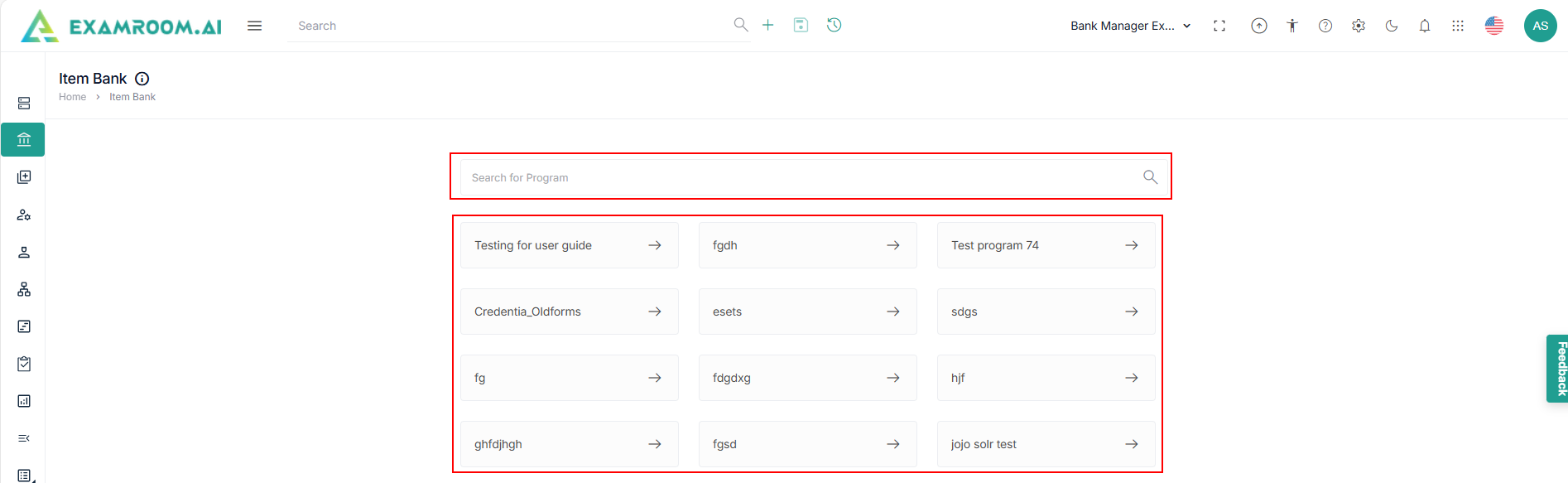Open the user settings sidebar item
The image size is (1568, 483).
(x=24, y=215)
